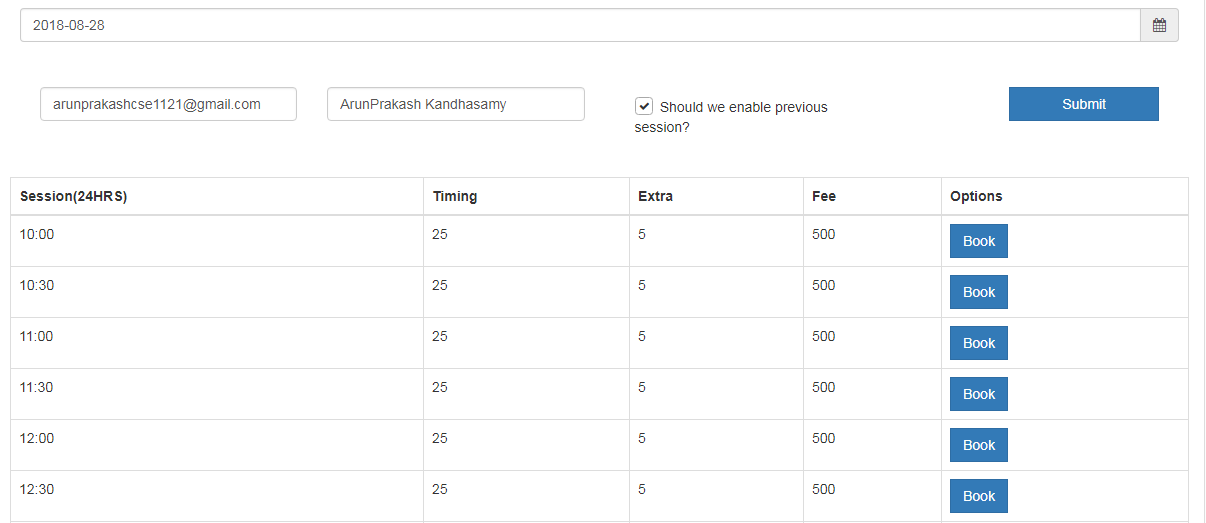Click the Extra column header
Viewport: 1206px width, 523px height.
(655, 196)
